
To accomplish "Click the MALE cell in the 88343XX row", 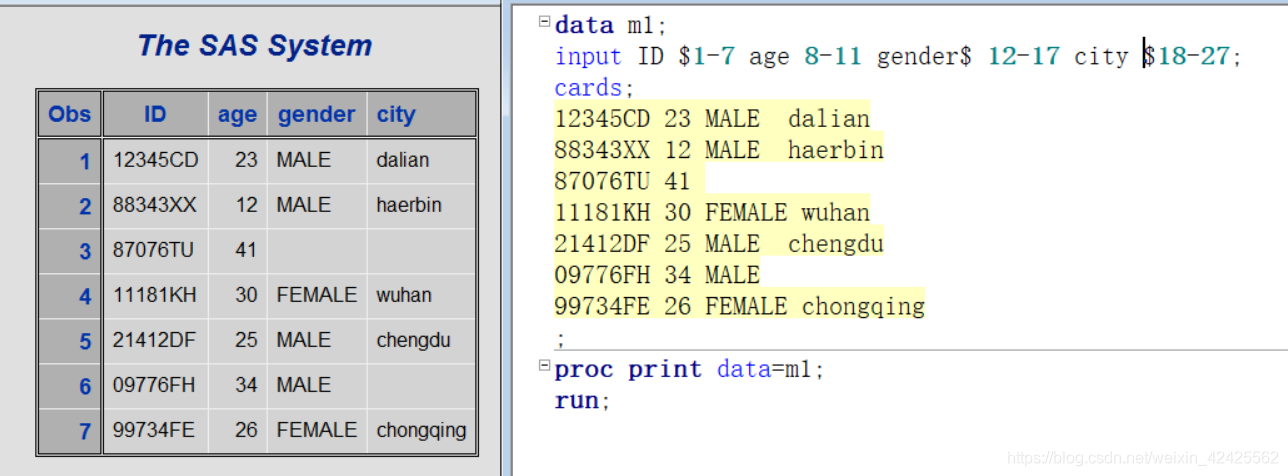I will [x=316, y=205].
